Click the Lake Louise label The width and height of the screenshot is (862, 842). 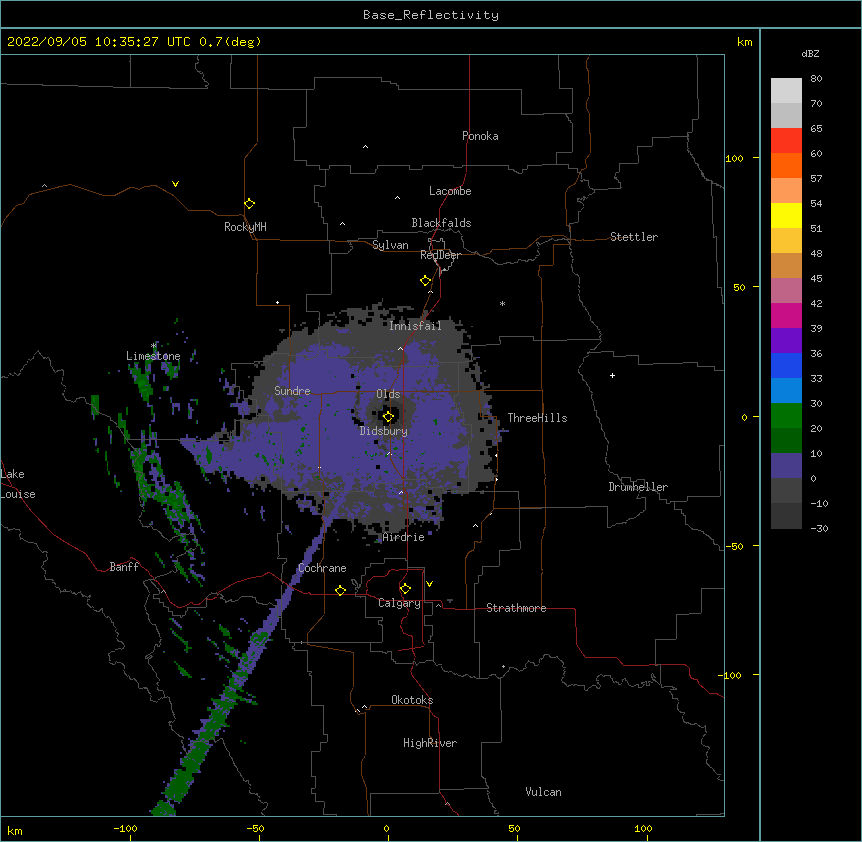coord(18,484)
